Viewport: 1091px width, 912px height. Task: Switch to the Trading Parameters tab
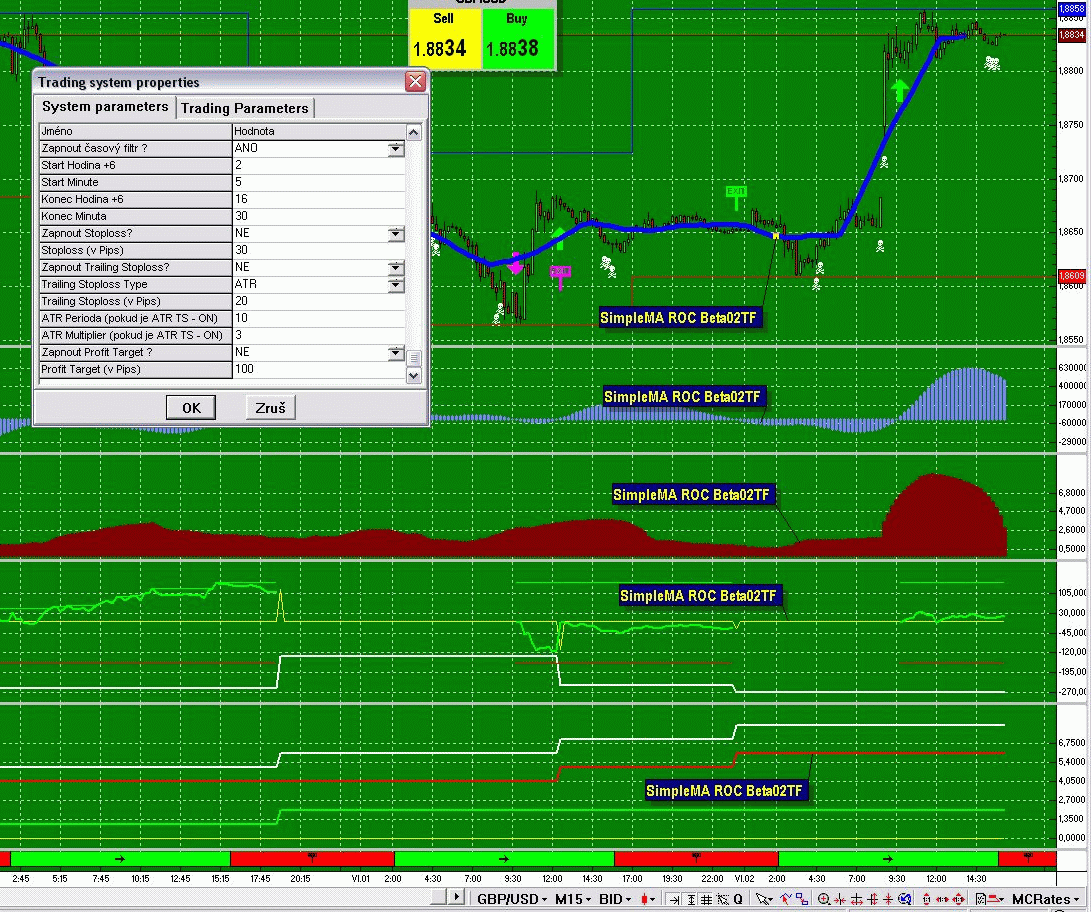245,108
